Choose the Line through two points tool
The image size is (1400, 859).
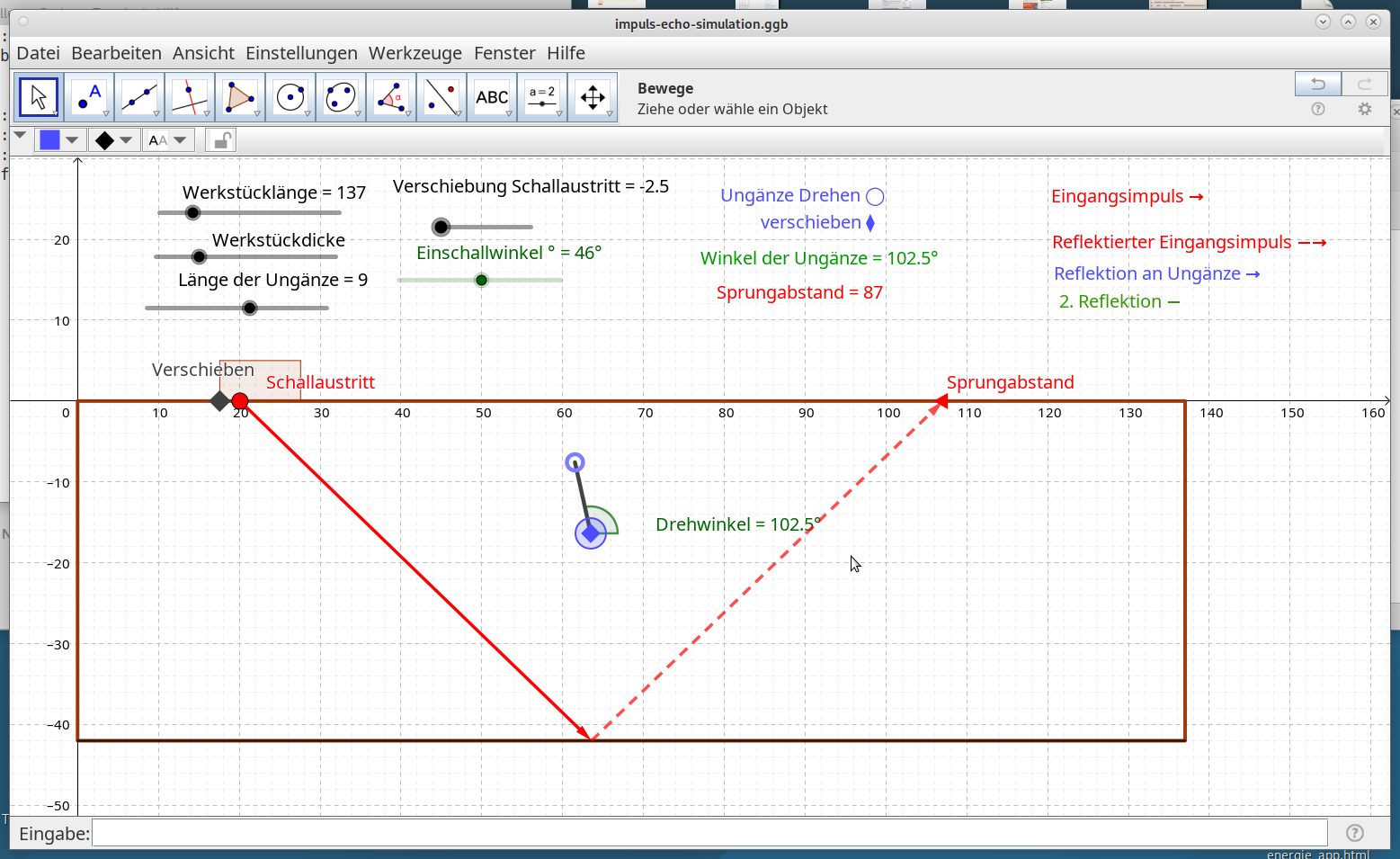(139, 97)
